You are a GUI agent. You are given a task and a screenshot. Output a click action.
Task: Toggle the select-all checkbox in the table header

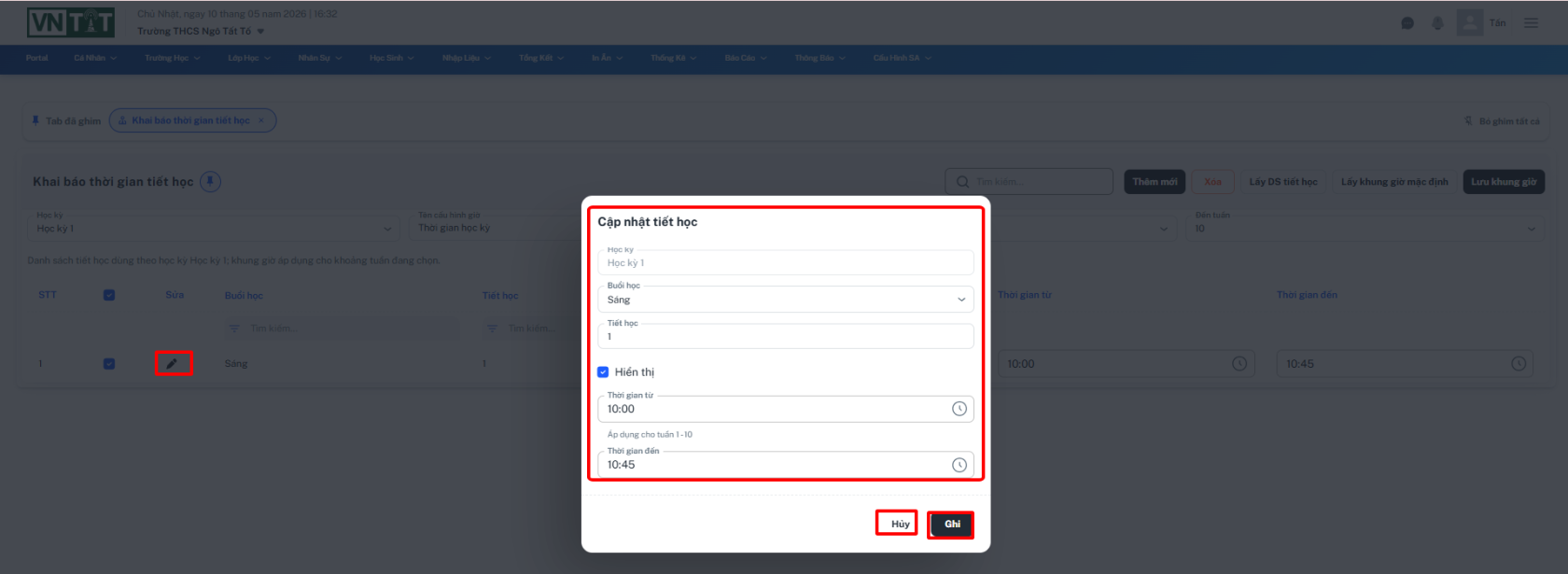pos(109,295)
